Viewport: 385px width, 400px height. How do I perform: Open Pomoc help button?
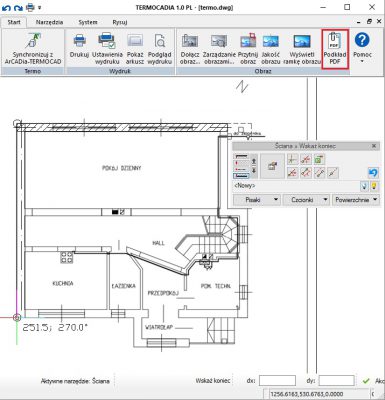click(362, 48)
